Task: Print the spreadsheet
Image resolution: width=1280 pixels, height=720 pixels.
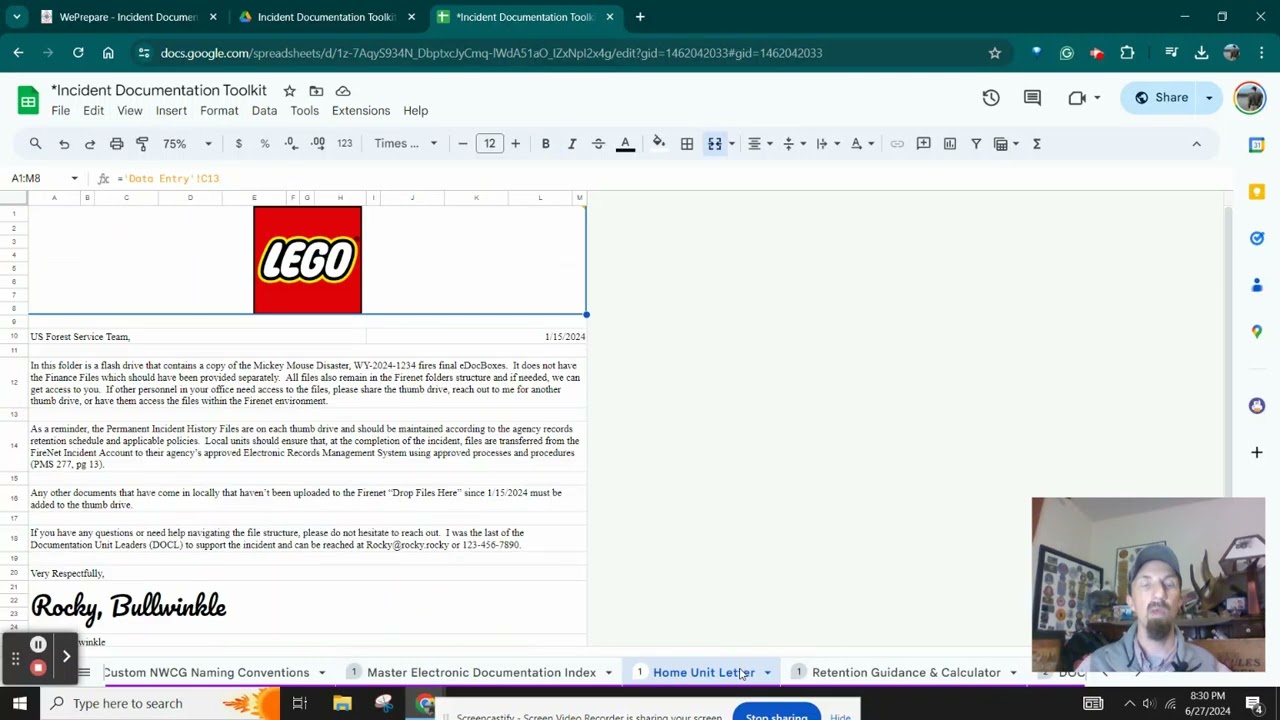Action: pos(116,144)
